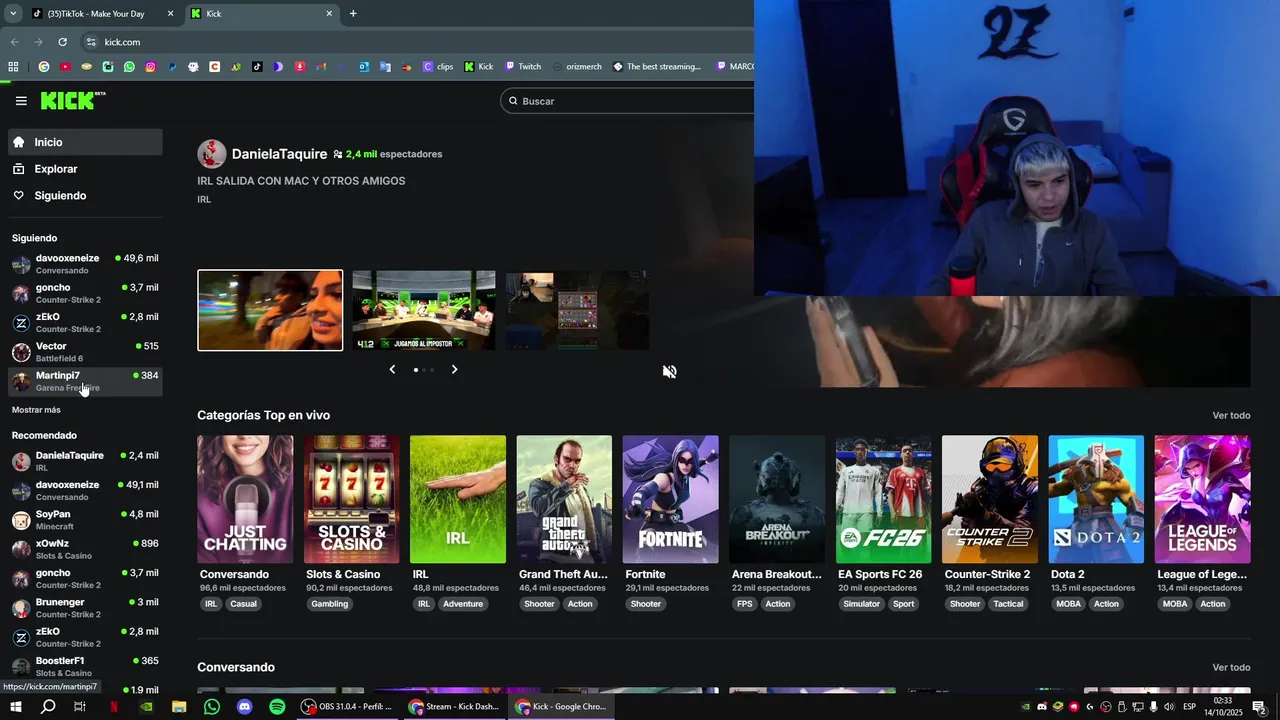Expand Mostrar más in following list
This screenshot has height=720, width=1280.
36,410
